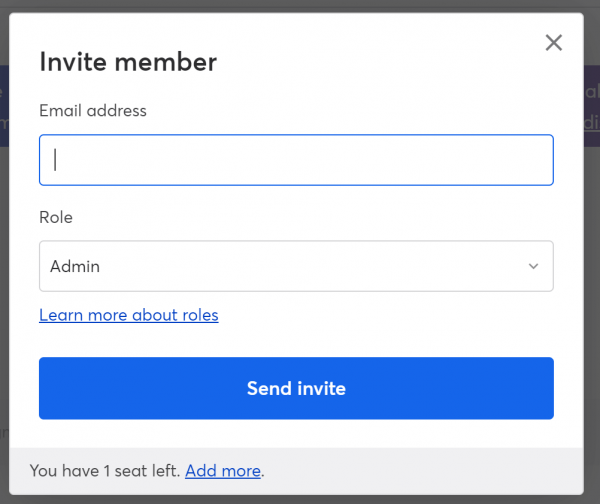Open Learn more about roles link
This screenshot has height=504, width=600.
[x=128, y=315]
